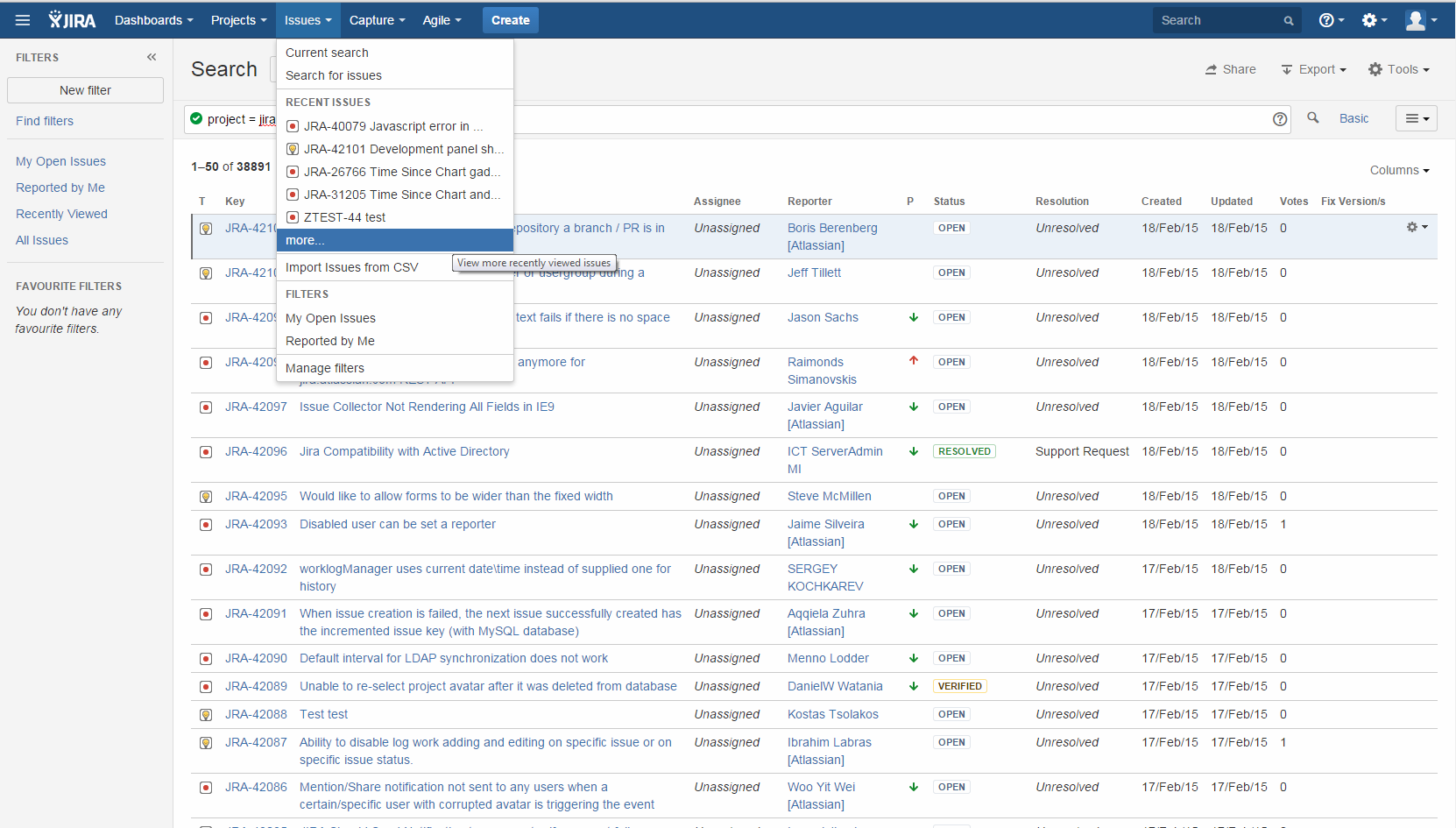
Task: Open the My Open Issues sidebar filter
Action: (x=60, y=161)
